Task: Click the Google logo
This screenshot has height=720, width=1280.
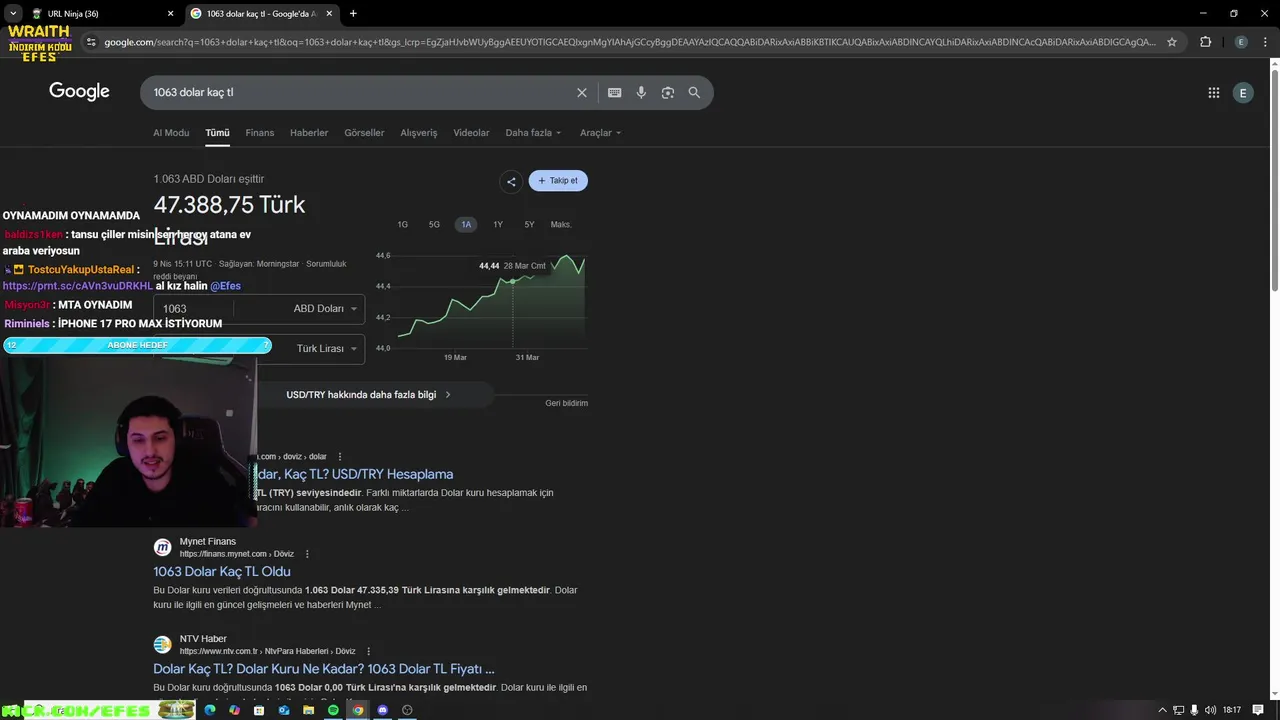Action: (79, 91)
